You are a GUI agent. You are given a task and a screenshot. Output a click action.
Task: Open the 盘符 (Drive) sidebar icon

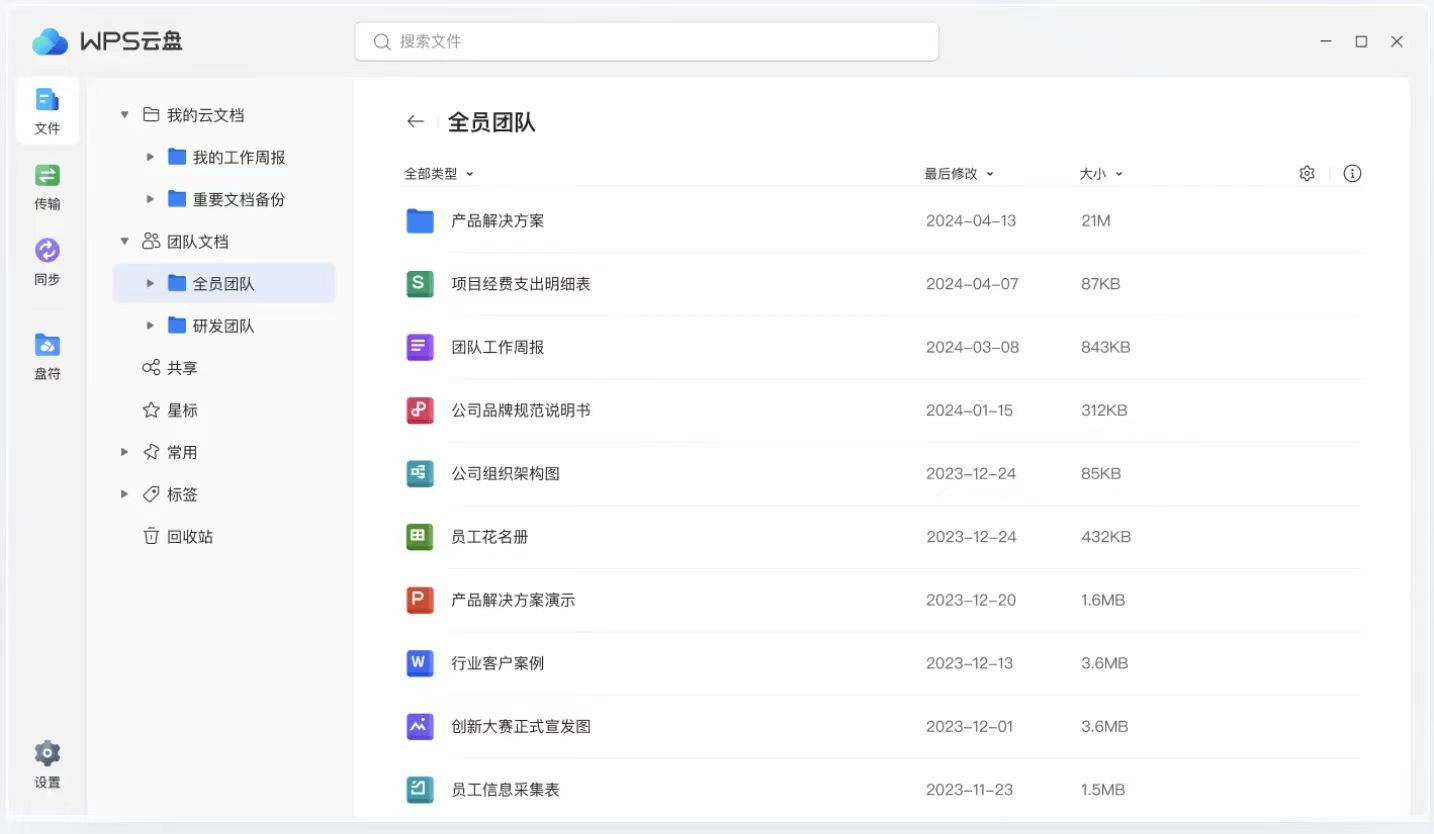coord(47,356)
